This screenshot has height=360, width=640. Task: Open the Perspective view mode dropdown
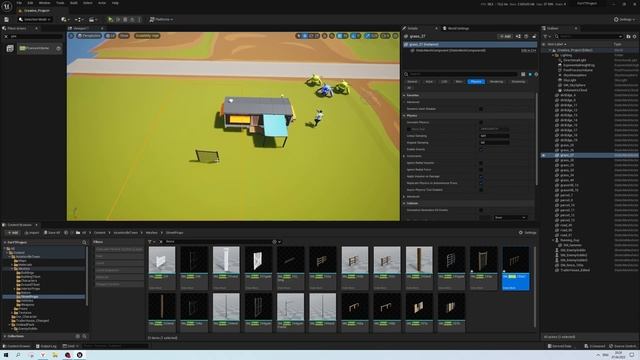pos(89,36)
